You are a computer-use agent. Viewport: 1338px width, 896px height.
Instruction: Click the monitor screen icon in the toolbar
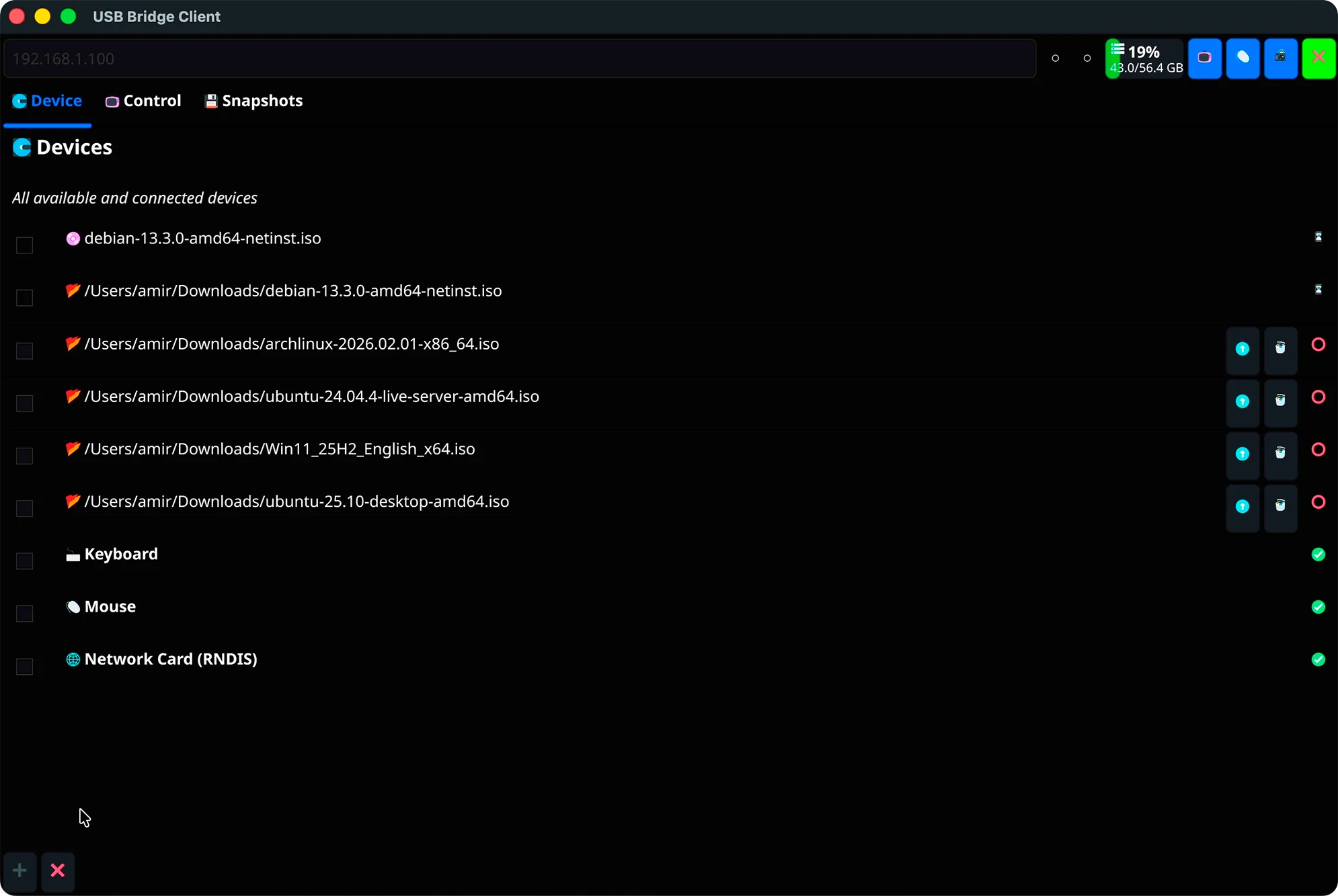click(x=1206, y=58)
